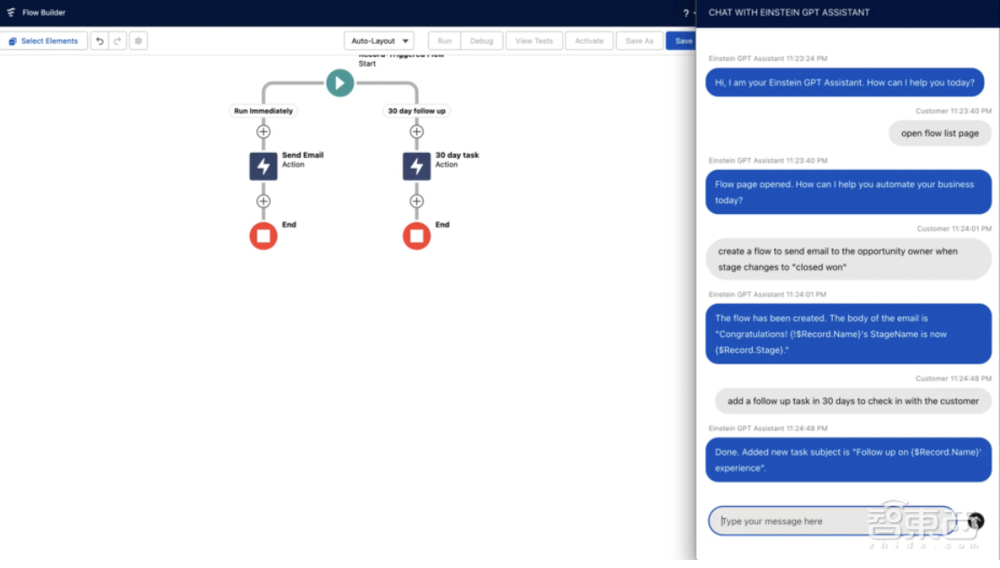Expand the Auto-Layout dropdown
The height and width of the screenshot is (568, 1000).
coord(379,41)
